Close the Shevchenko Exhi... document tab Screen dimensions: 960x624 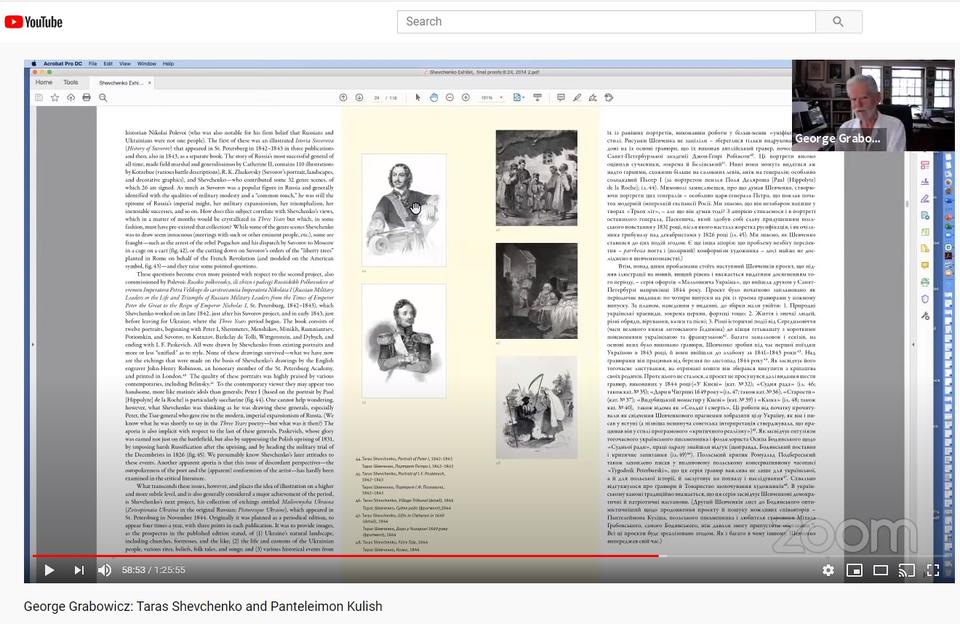pos(149,83)
